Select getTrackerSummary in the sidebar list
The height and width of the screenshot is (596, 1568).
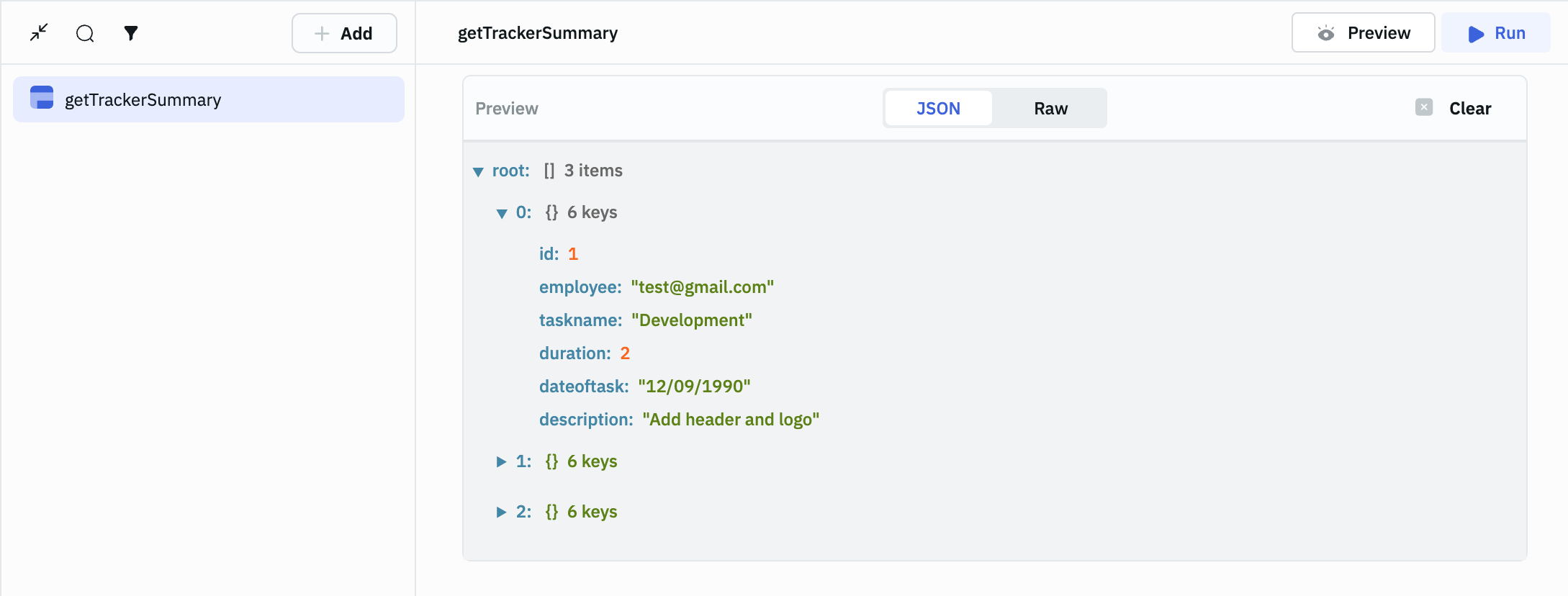click(143, 100)
